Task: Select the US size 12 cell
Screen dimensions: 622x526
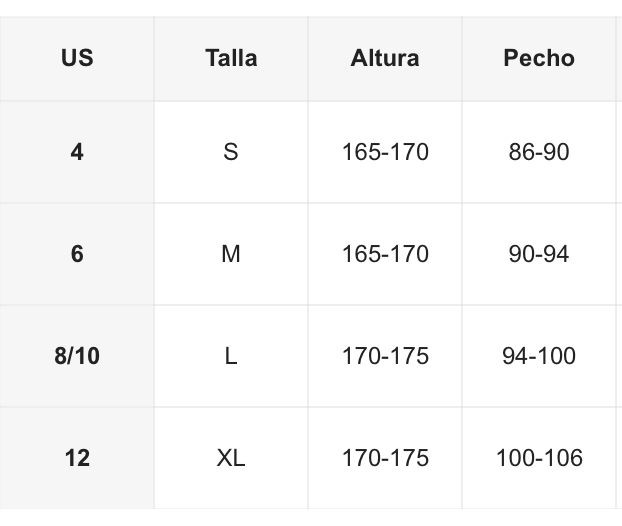Action: pos(77,458)
